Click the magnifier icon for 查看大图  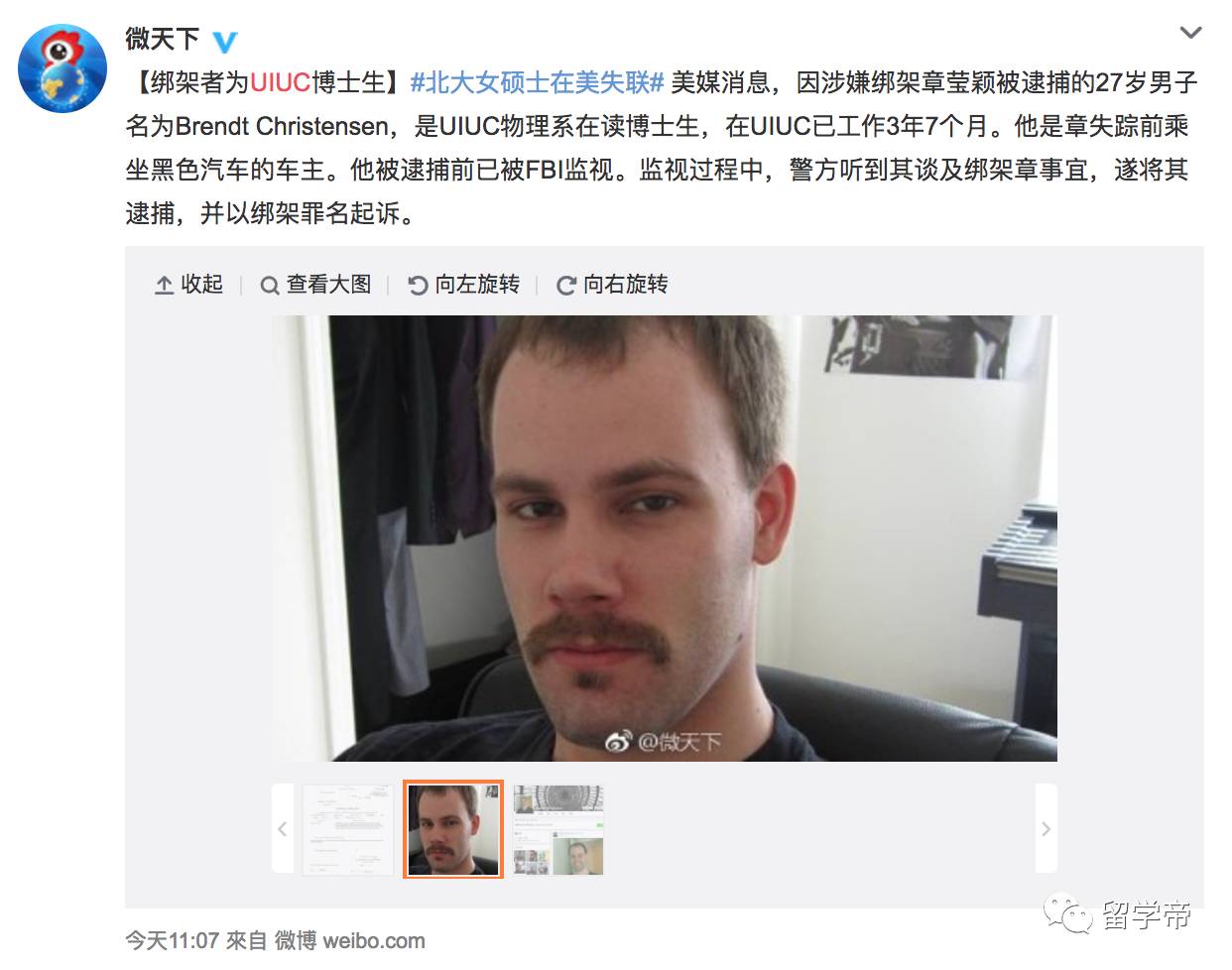(269, 286)
